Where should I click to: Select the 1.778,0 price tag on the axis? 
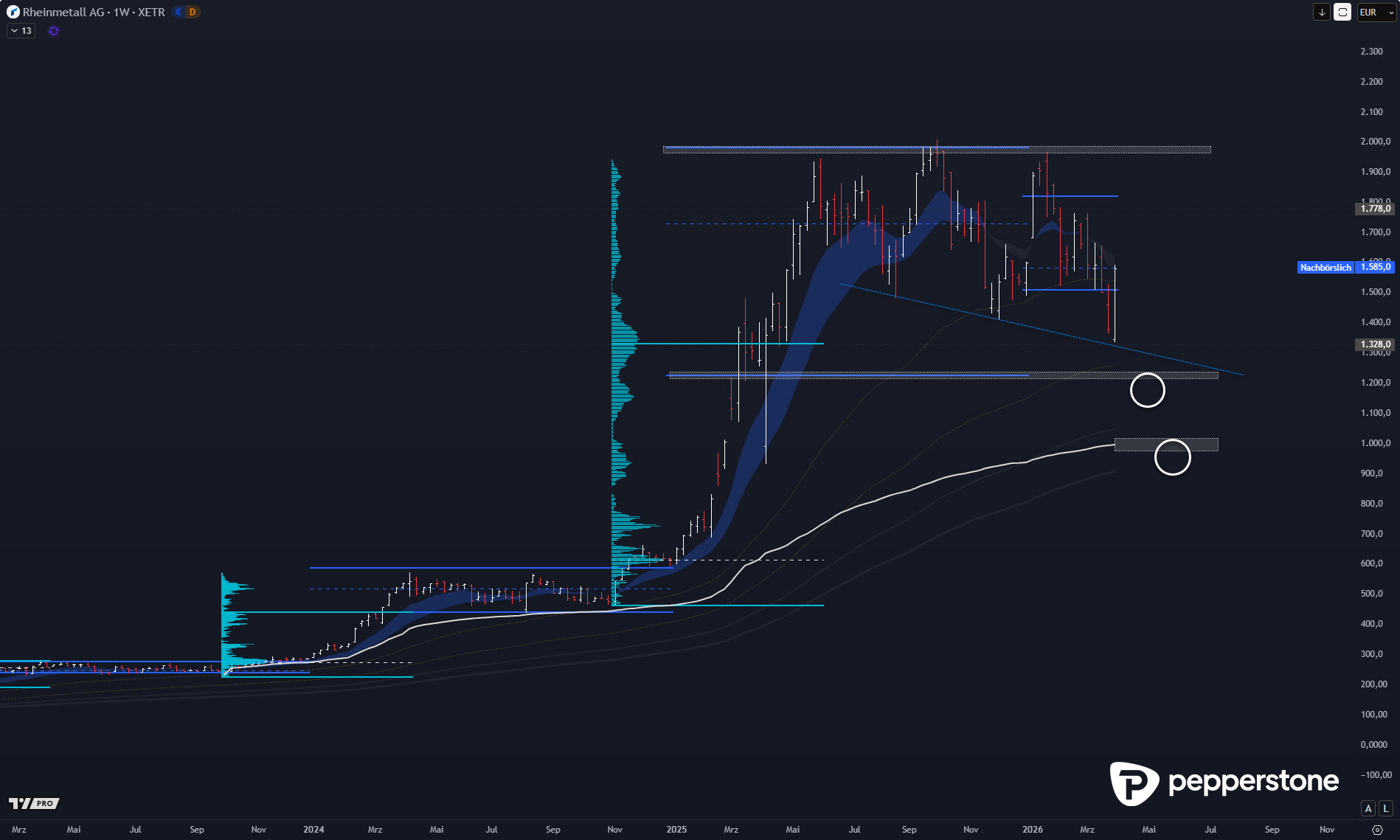(1376, 209)
